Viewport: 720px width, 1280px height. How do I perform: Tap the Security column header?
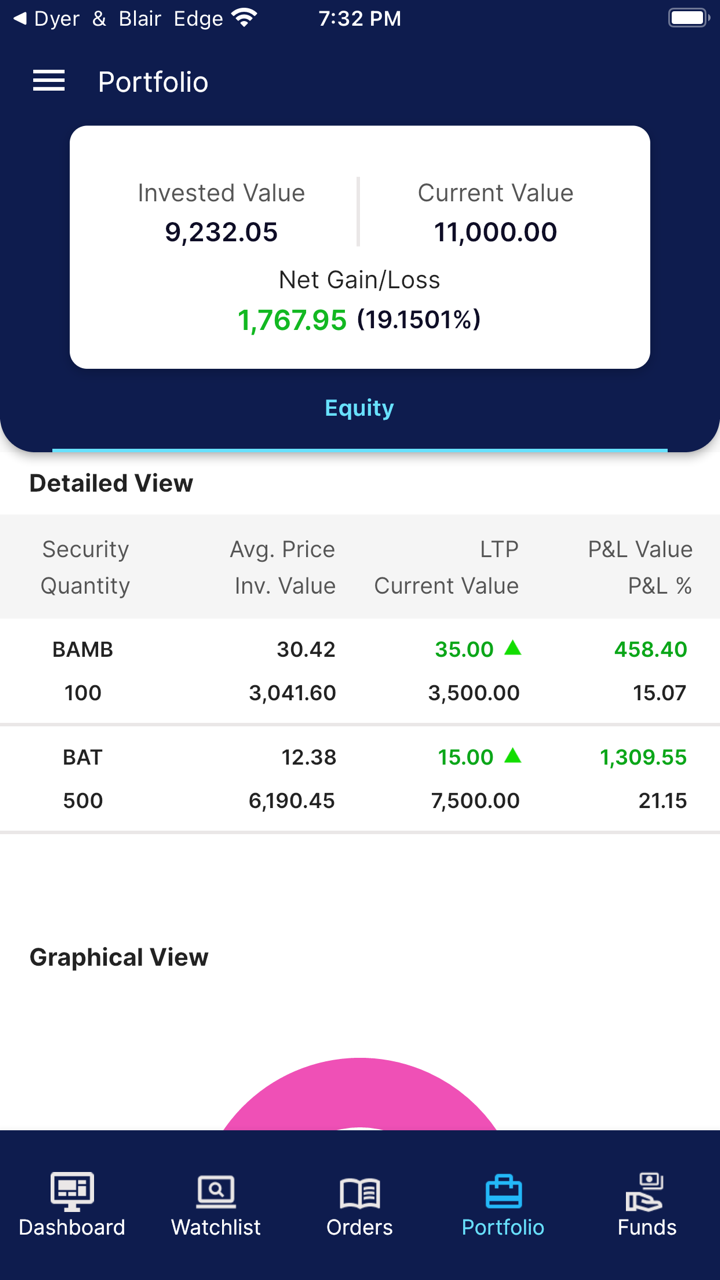[85, 549]
